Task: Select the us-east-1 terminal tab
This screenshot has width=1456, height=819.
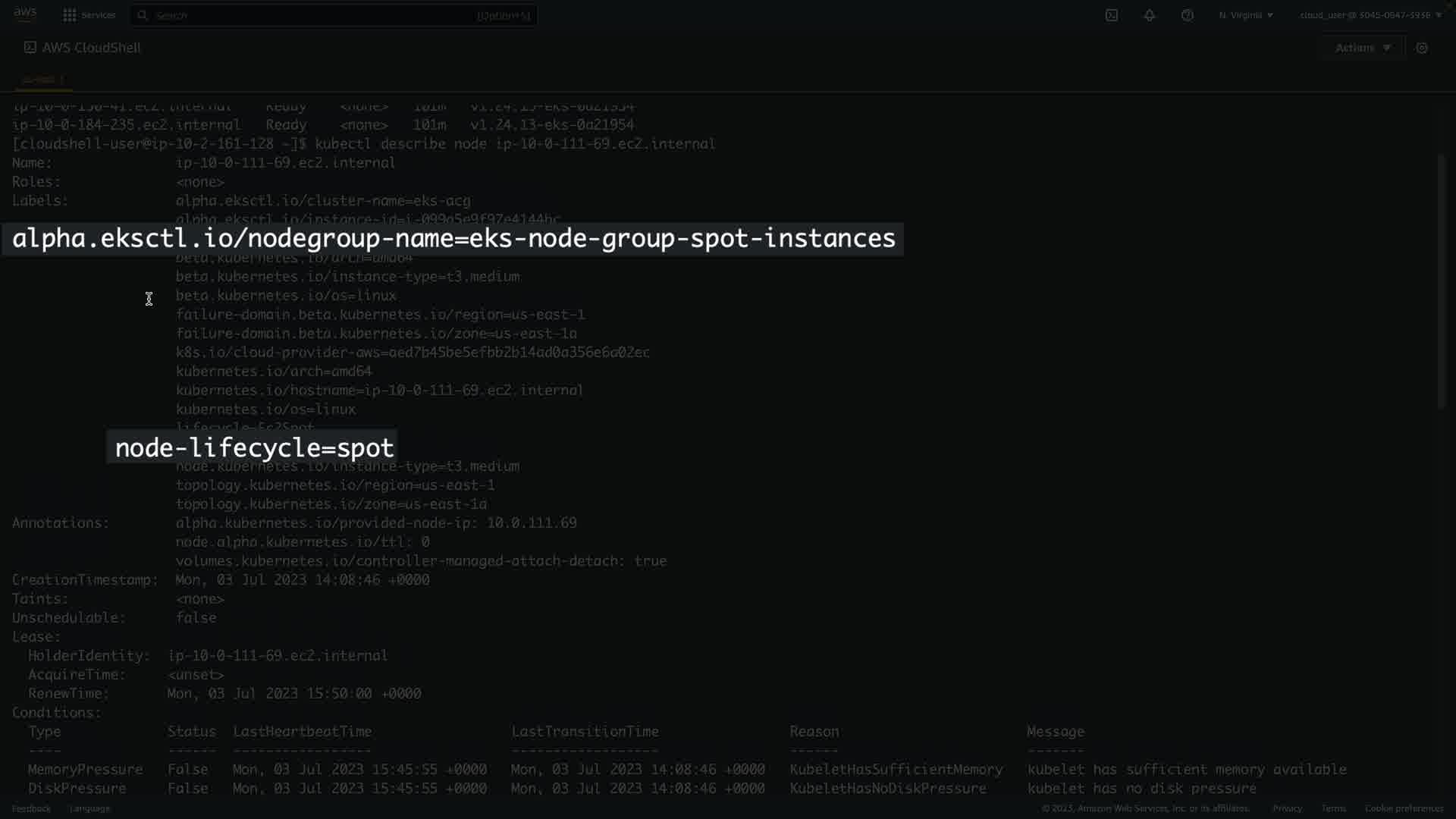Action: click(43, 79)
